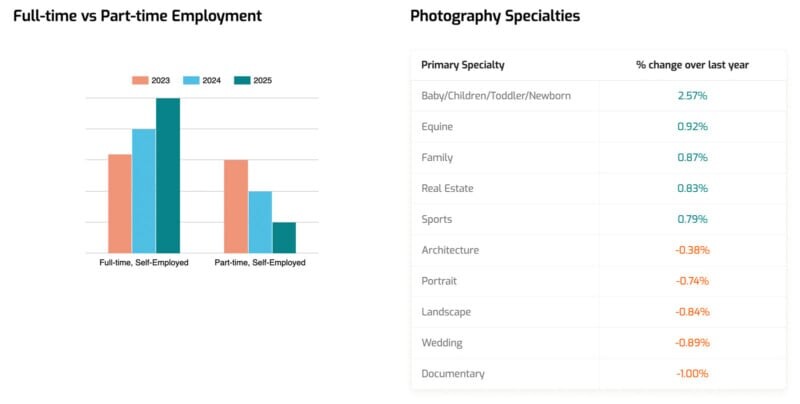Click the Wedding -0.89% value
Image resolution: width=800 pixels, height=404 pixels.
[692, 342]
